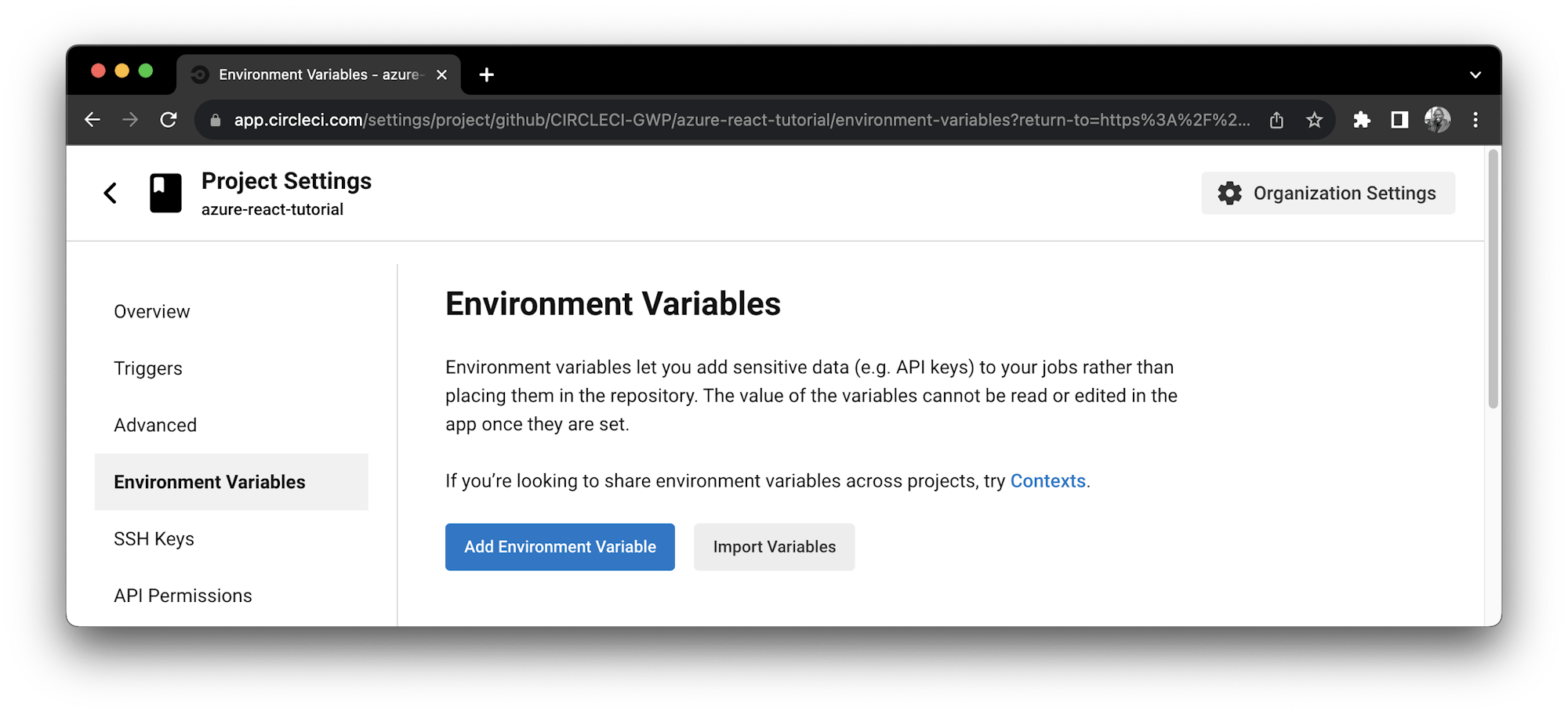This screenshot has height=714, width=1568.
Task: Click the back arrow beside Project Settings
Action: click(x=110, y=193)
